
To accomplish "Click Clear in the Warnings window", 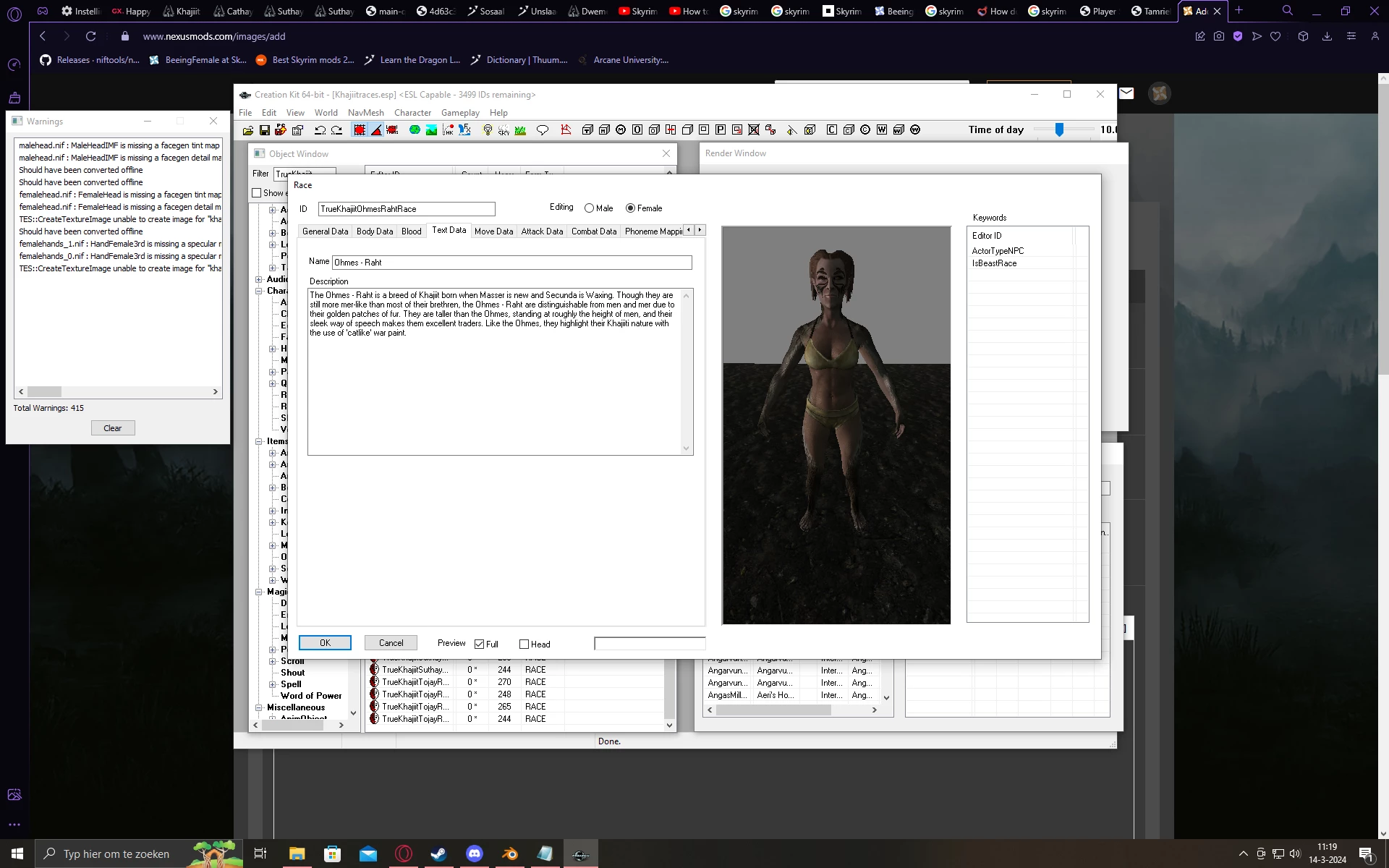I will 113,428.
